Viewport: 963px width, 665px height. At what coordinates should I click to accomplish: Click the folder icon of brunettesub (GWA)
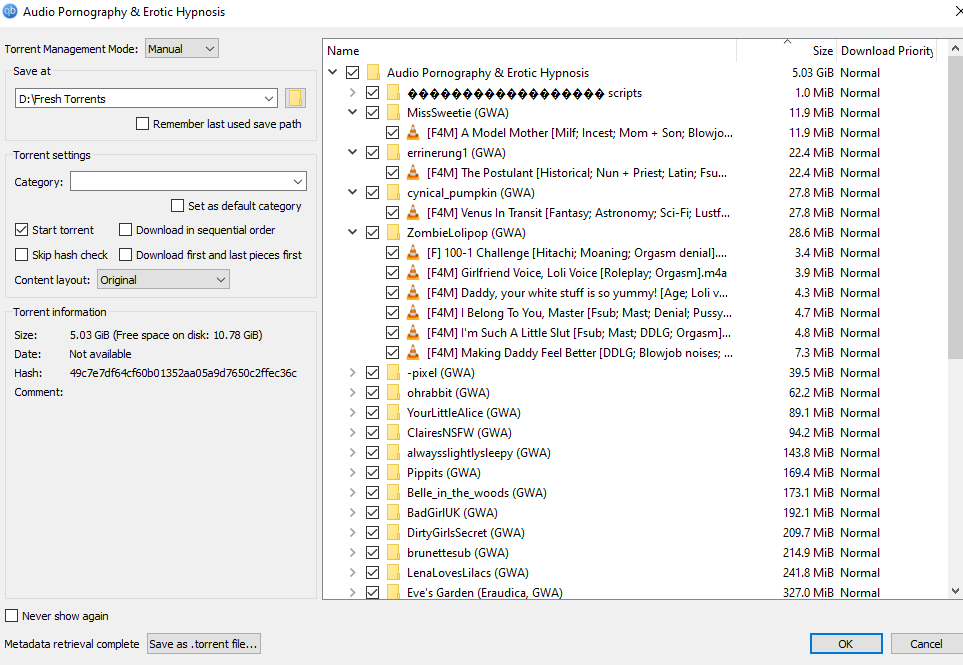pyautogui.click(x=394, y=553)
